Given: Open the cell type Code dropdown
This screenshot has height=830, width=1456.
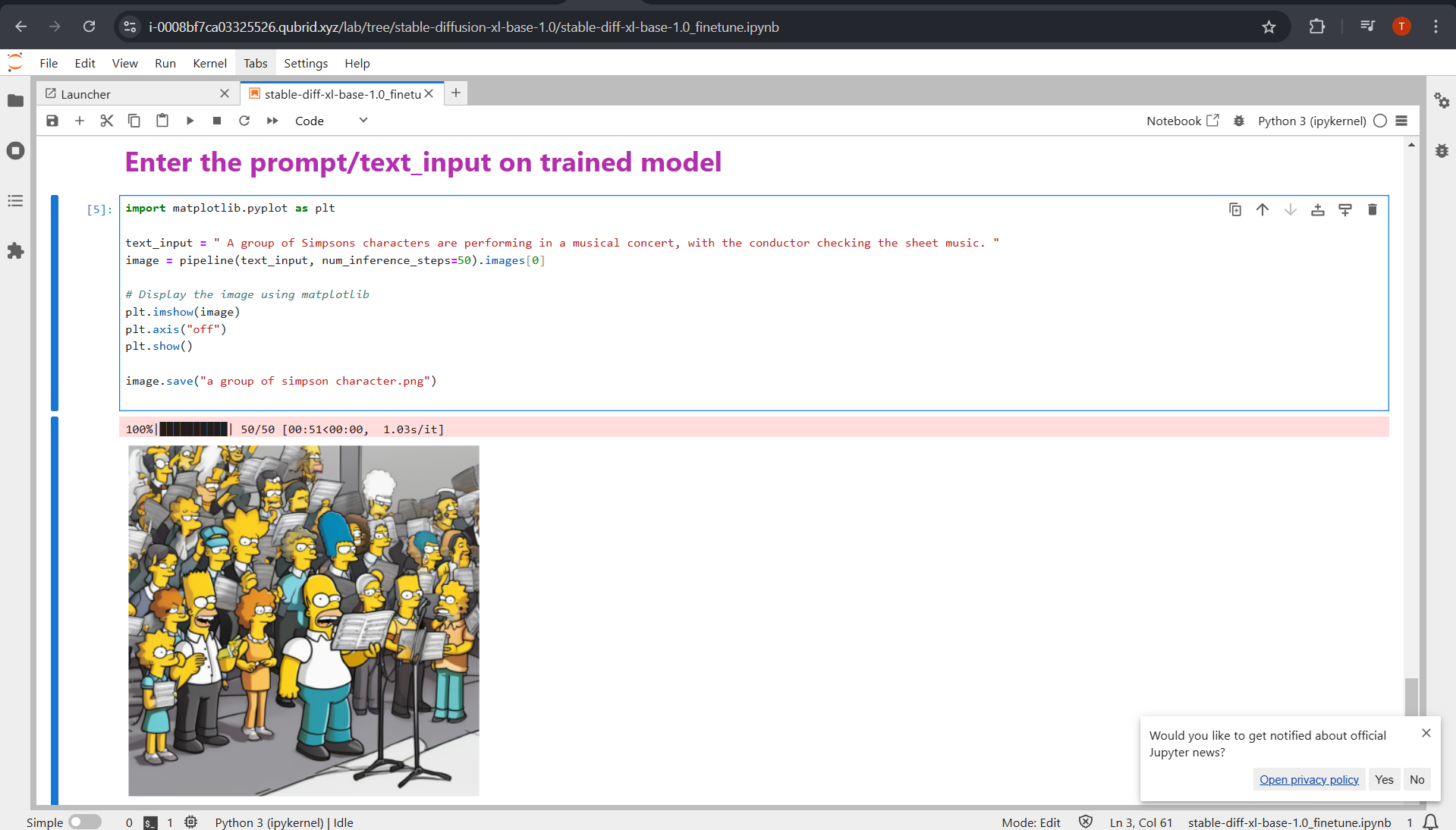Looking at the screenshot, I should click(331, 121).
